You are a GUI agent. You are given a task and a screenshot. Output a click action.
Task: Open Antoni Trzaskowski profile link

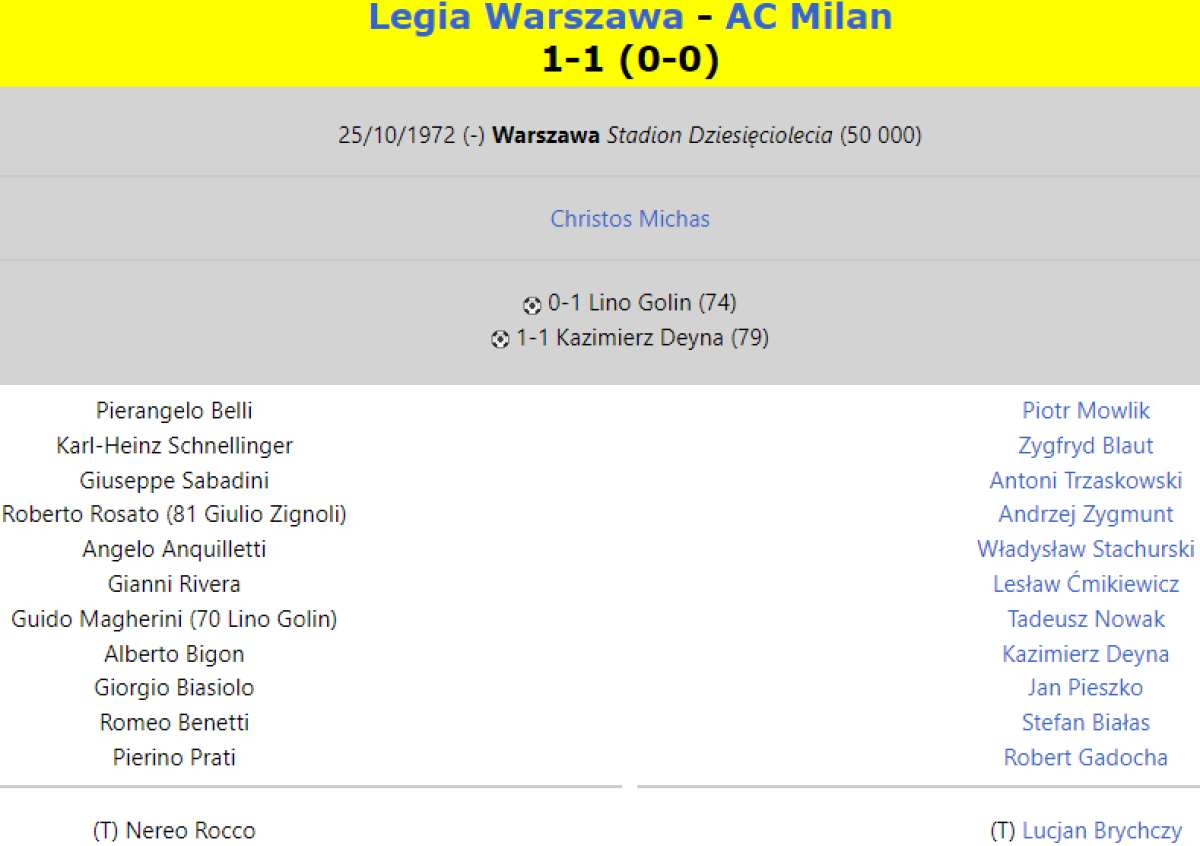(x=1086, y=481)
